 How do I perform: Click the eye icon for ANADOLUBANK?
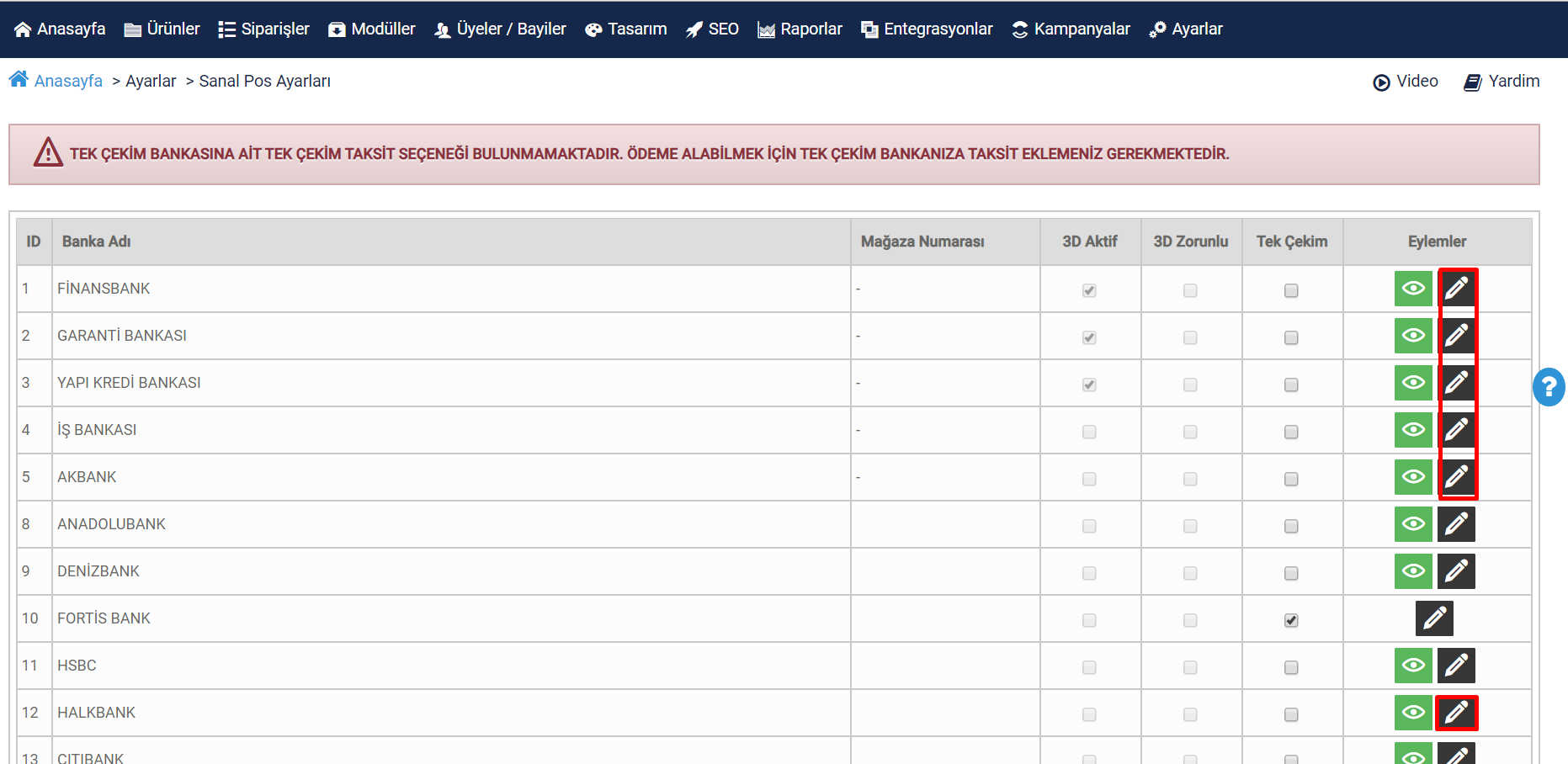[1414, 524]
